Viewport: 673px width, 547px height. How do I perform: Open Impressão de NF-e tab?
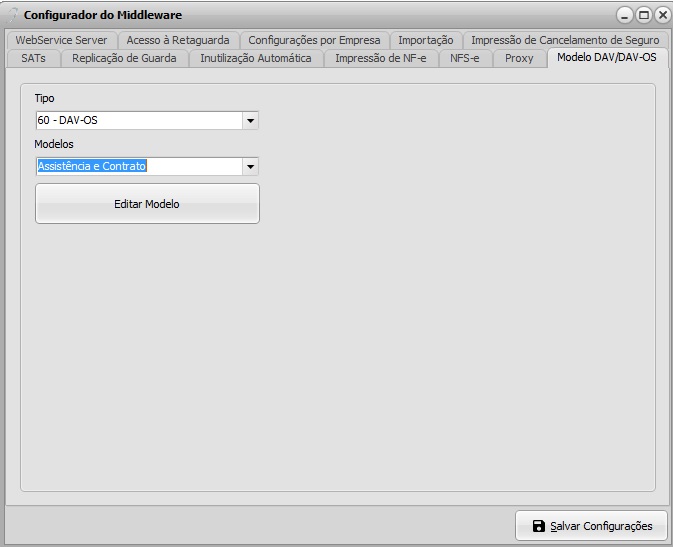(x=381, y=58)
